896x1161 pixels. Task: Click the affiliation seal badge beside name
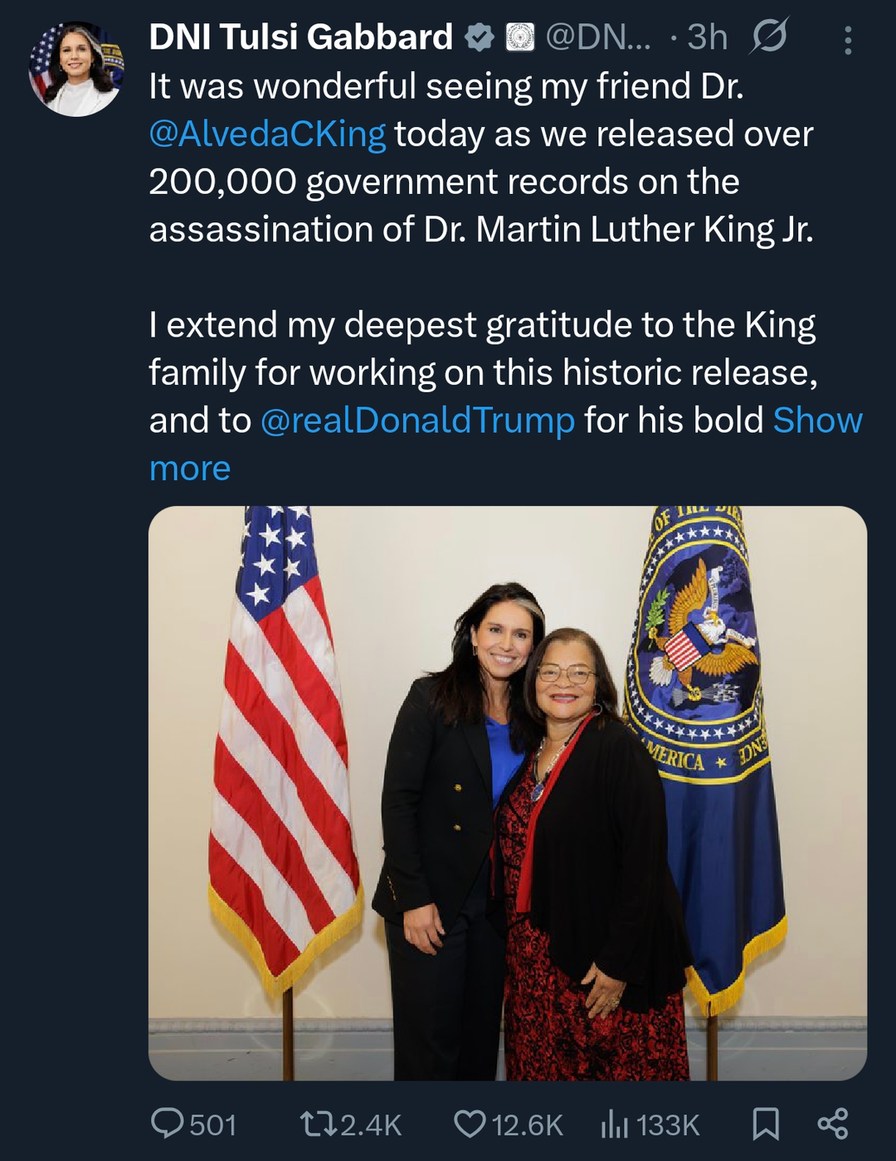pos(519,38)
